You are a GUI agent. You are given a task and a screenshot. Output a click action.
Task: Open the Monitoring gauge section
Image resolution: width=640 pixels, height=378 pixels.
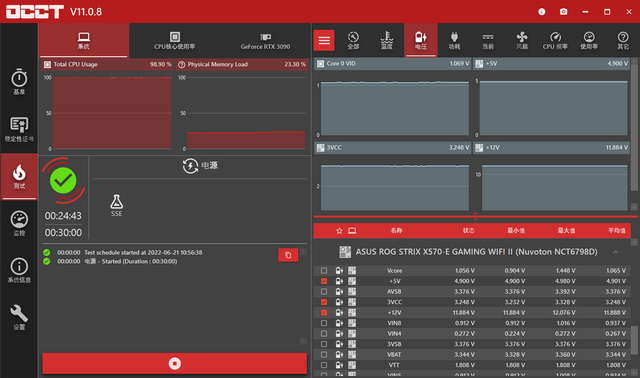click(19, 223)
